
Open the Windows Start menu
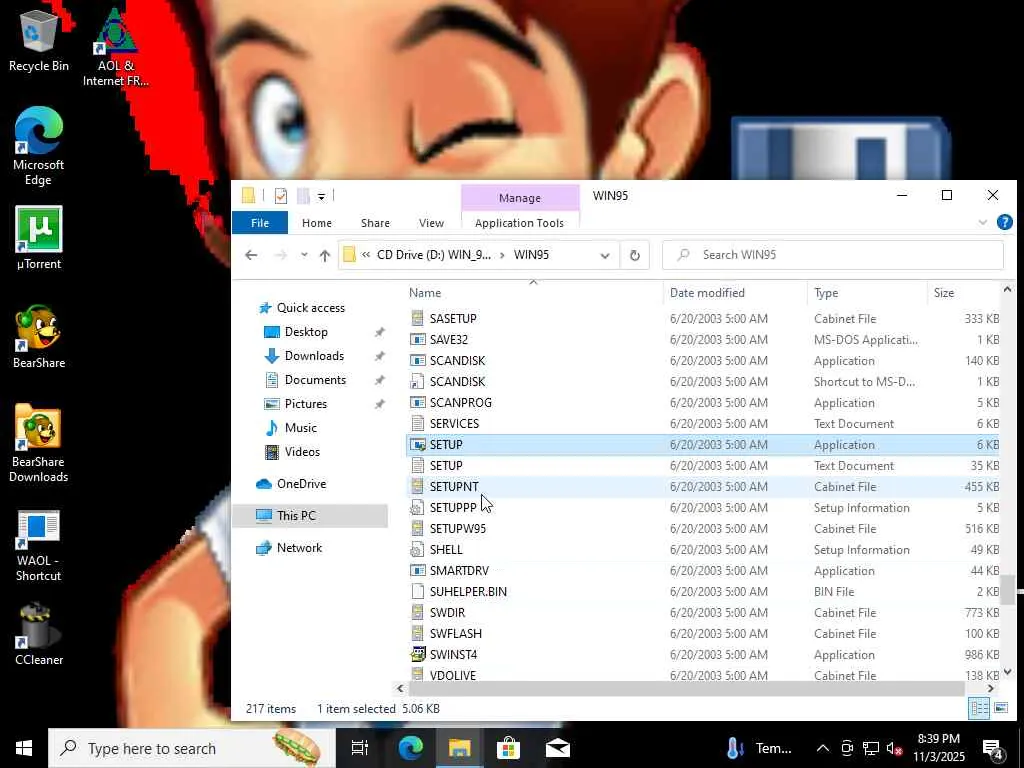tap(24, 748)
